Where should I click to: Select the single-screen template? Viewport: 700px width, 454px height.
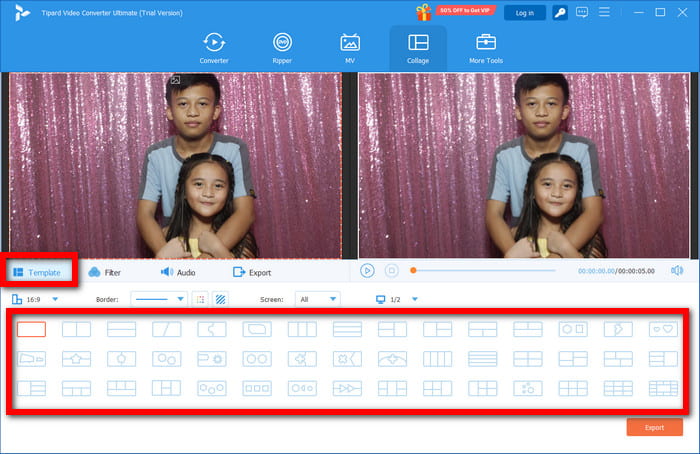click(31, 329)
